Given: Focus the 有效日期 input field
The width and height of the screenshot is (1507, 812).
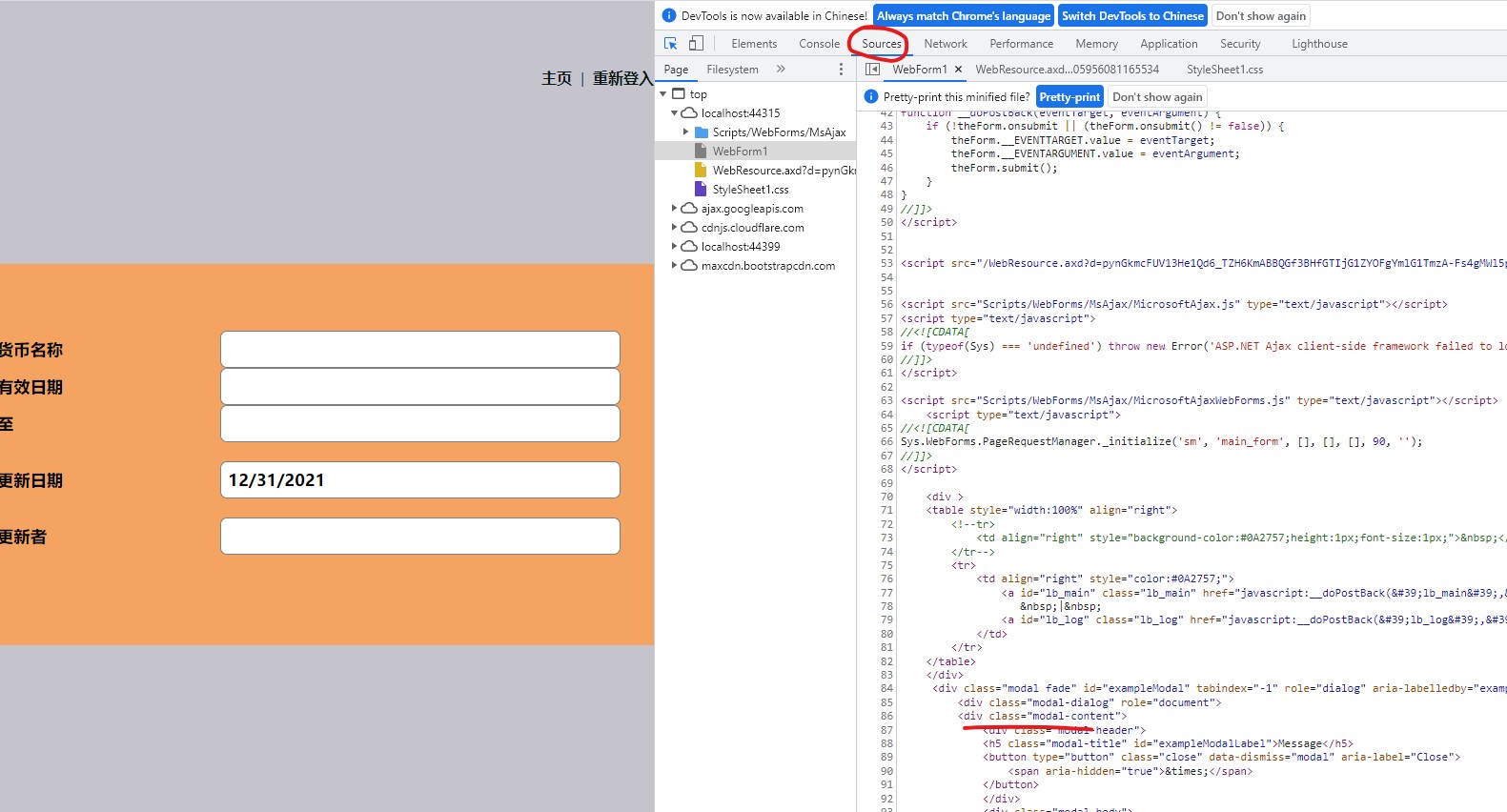Looking at the screenshot, I should point(420,386).
